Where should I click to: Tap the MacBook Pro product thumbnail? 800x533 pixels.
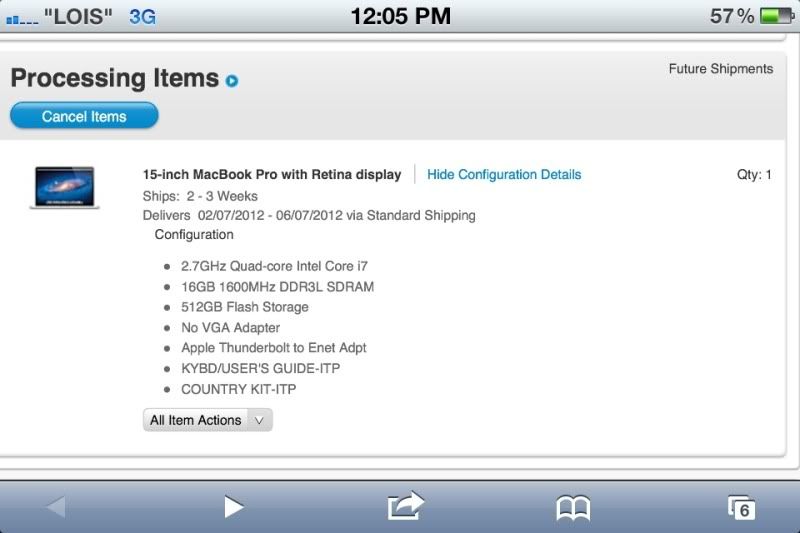(64, 187)
